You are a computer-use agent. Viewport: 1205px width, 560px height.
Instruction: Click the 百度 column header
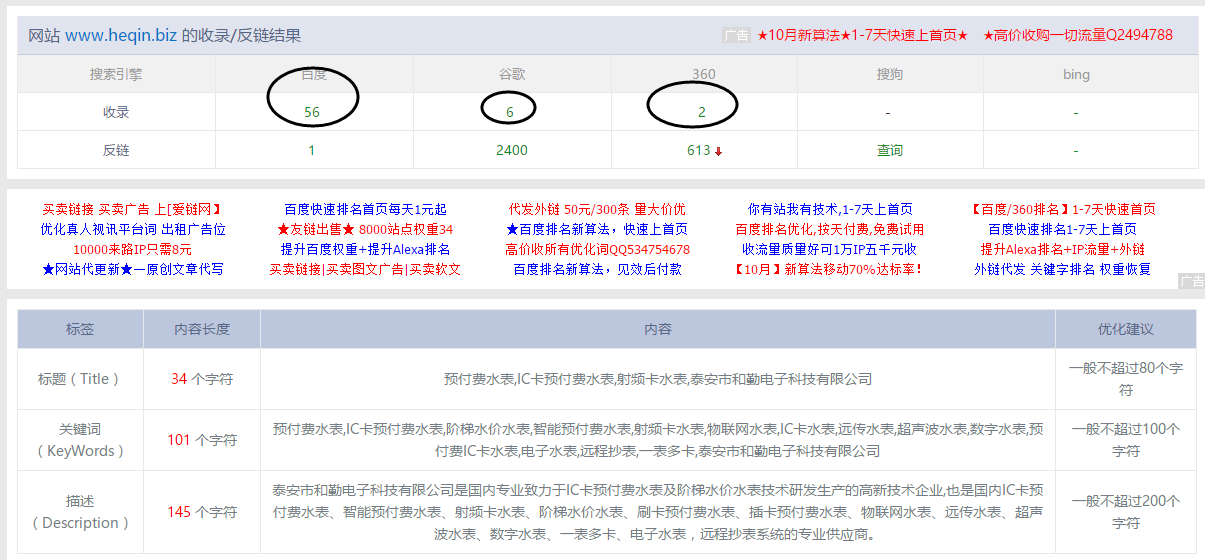314,74
